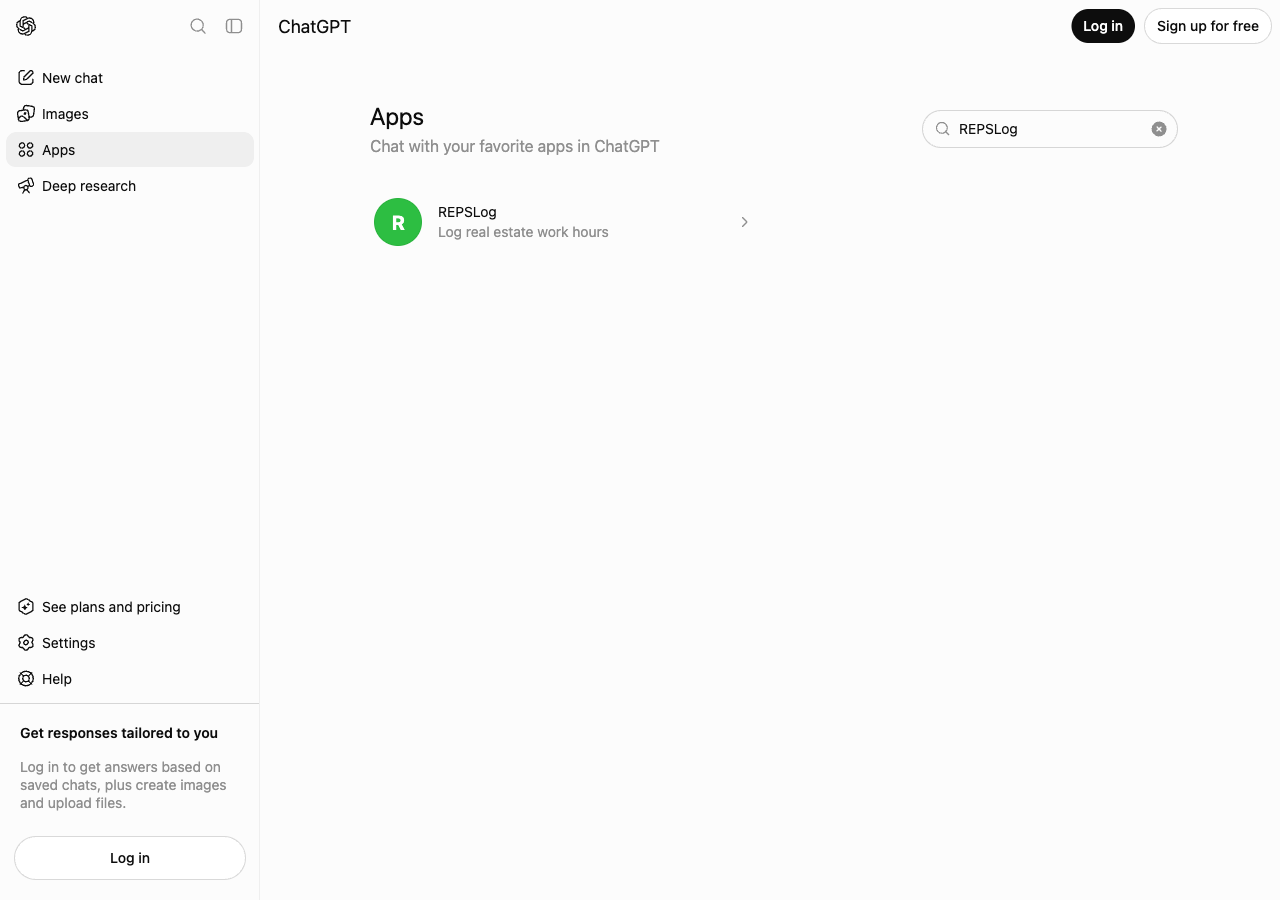1280x900 pixels.
Task: Select Apps in the sidebar
Action: pos(130,149)
